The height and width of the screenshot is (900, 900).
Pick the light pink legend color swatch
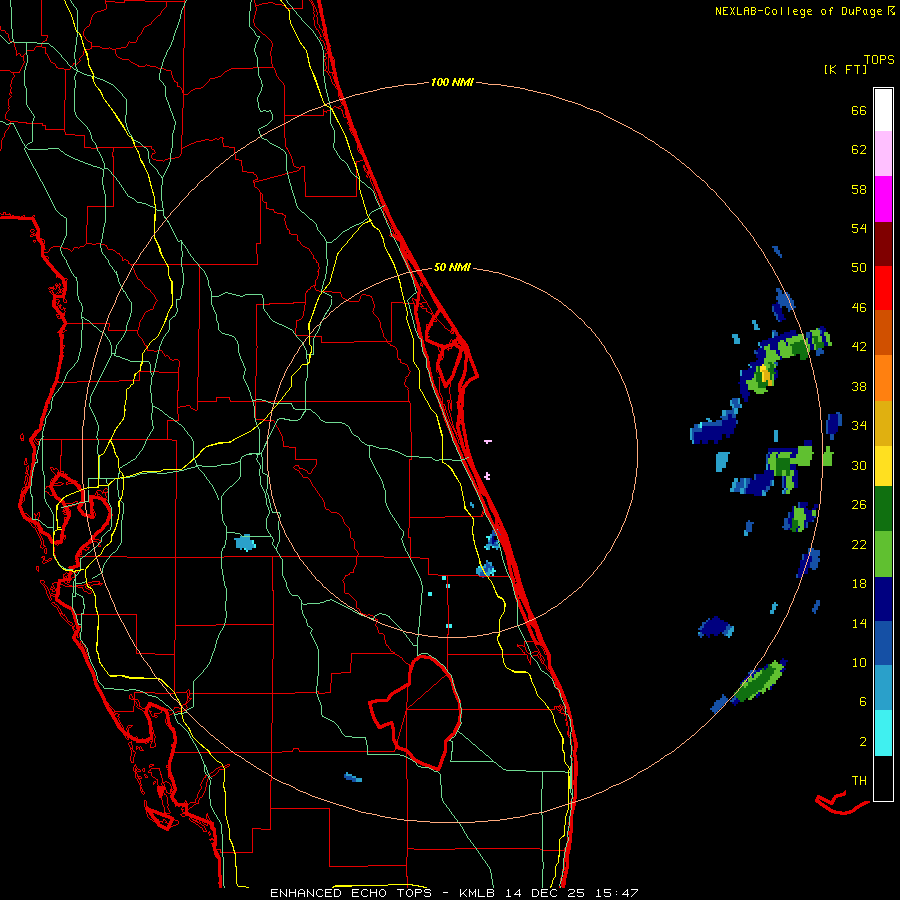(883, 154)
